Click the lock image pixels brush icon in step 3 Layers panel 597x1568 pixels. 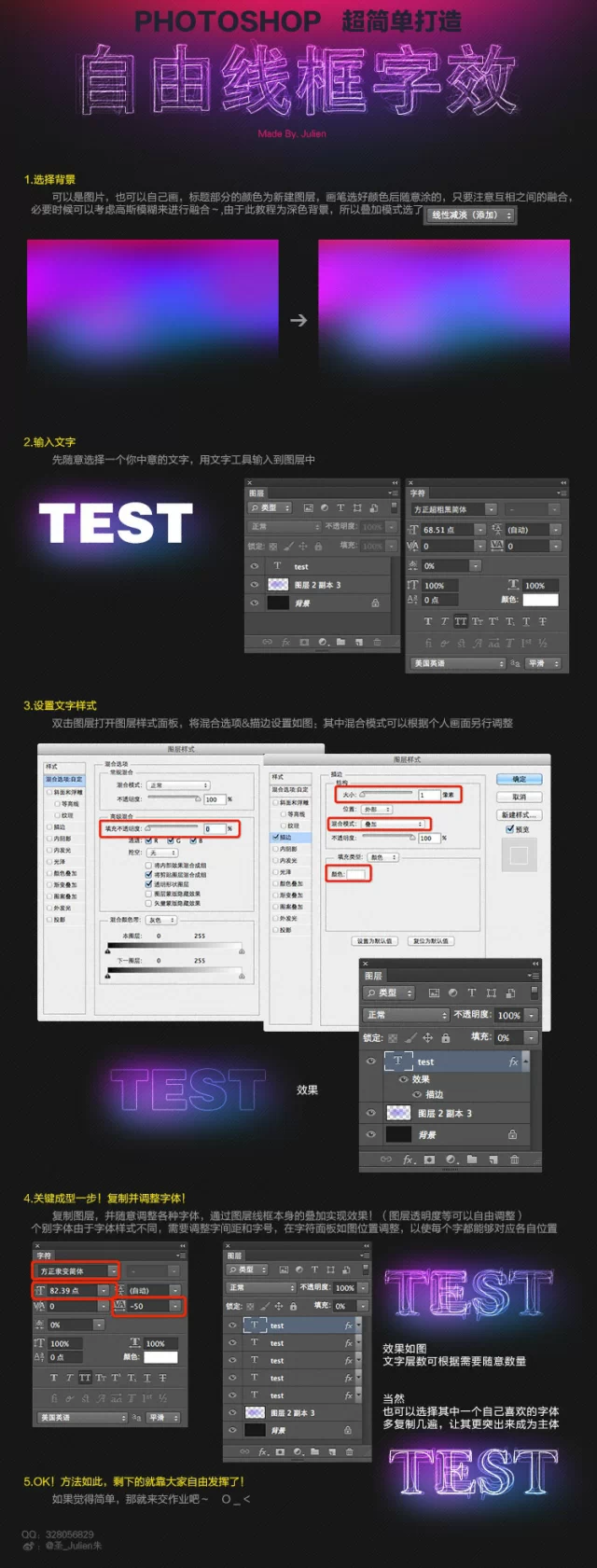click(x=410, y=1037)
